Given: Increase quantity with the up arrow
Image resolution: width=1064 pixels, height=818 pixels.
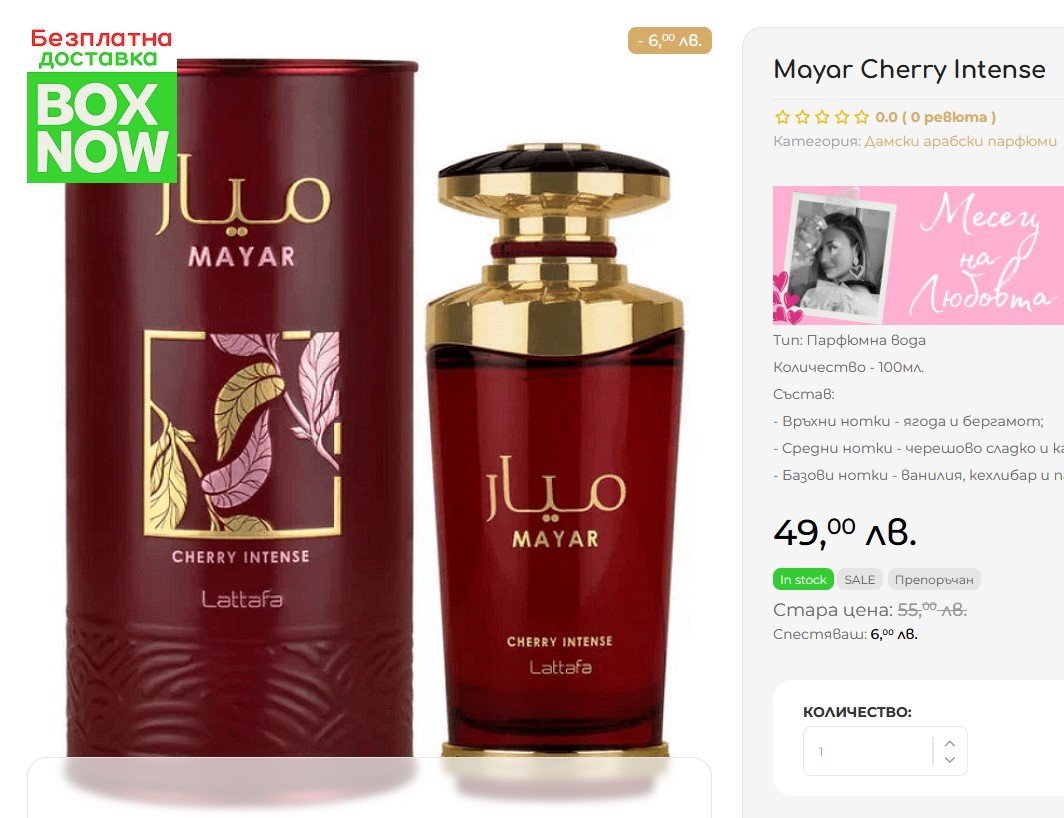Looking at the screenshot, I should pyautogui.click(x=950, y=743).
